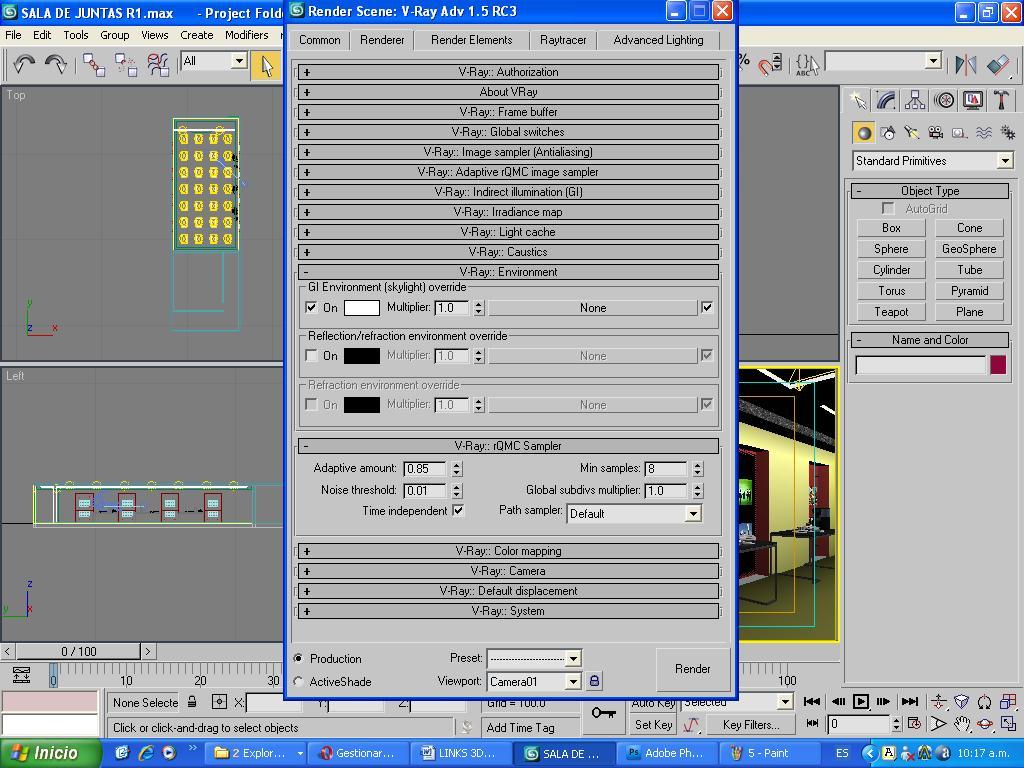Click the Set Key button

[653, 724]
